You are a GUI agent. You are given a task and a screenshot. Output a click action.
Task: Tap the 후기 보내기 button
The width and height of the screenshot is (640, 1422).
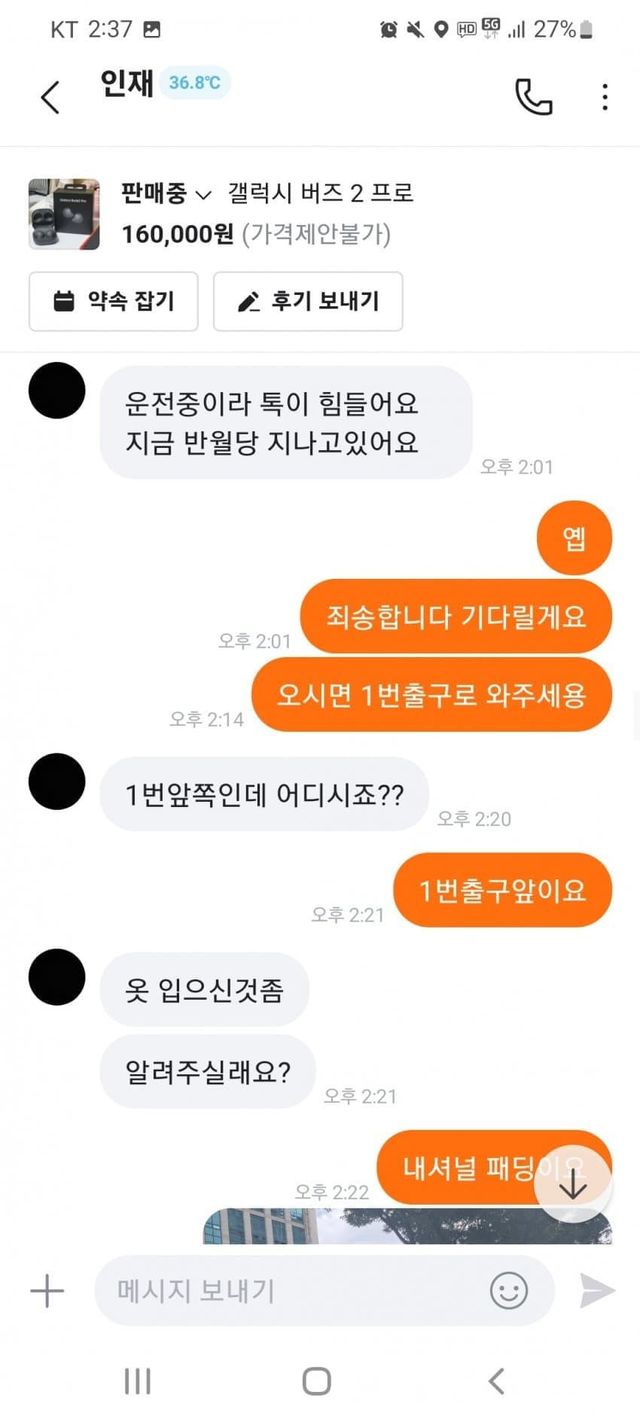(308, 301)
